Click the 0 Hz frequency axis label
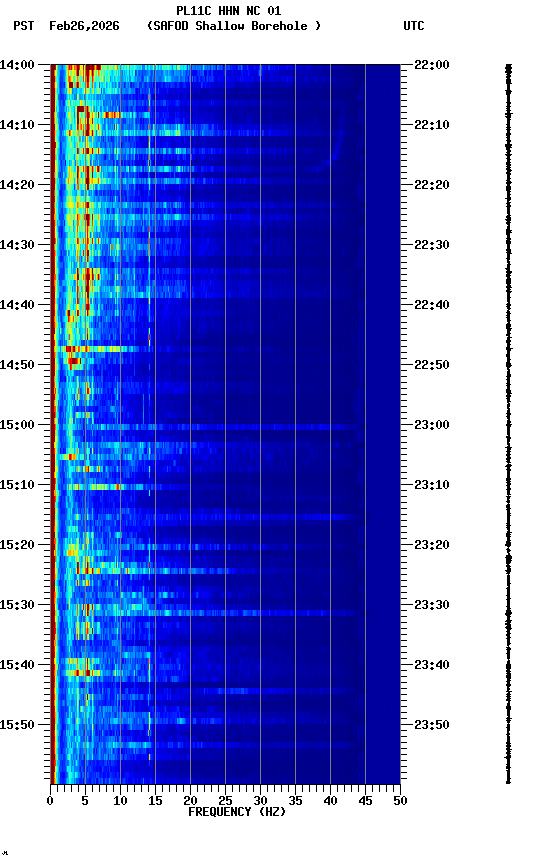The image size is (552, 864). pos(50,801)
